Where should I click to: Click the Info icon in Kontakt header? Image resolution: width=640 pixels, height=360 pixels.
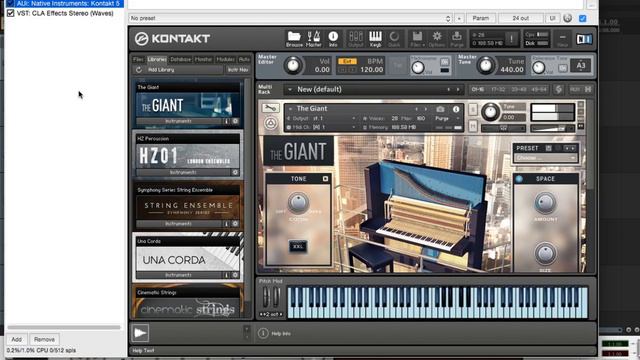[333, 39]
